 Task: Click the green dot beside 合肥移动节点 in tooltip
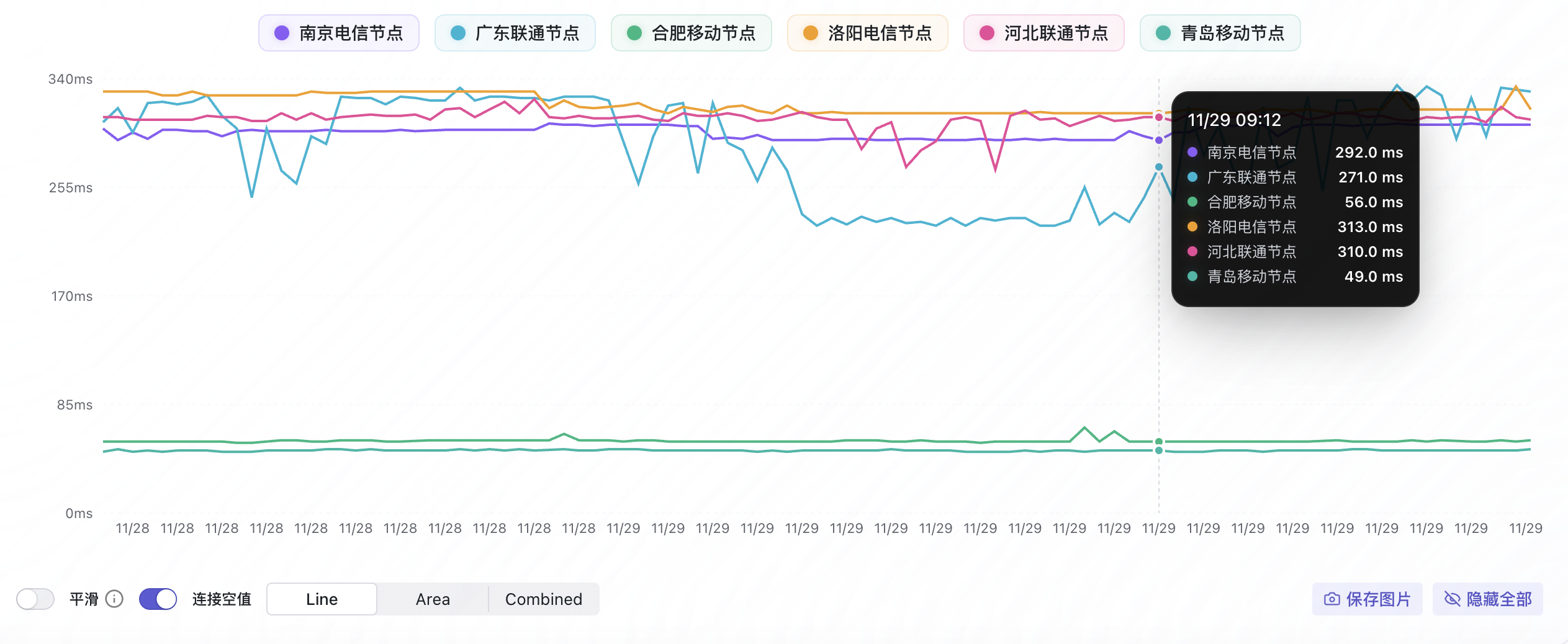pos(1191,202)
